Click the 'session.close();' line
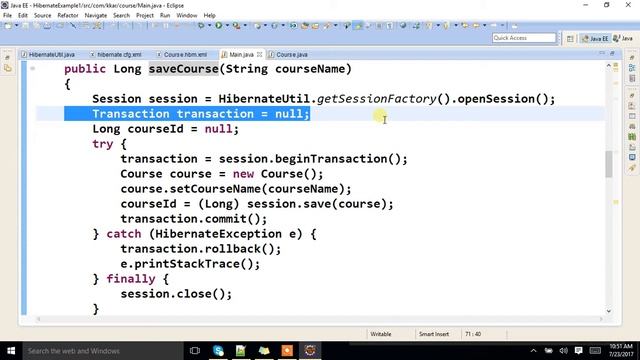 click(176, 294)
